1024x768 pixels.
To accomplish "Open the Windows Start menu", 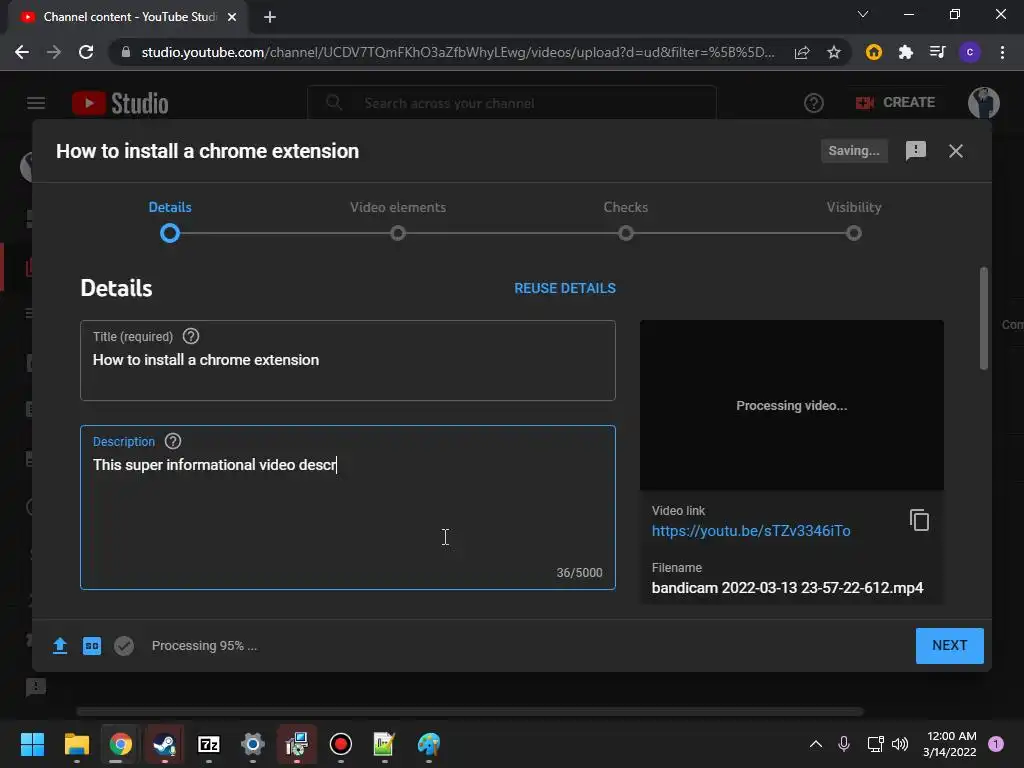I will pyautogui.click(x=32, y=744).
